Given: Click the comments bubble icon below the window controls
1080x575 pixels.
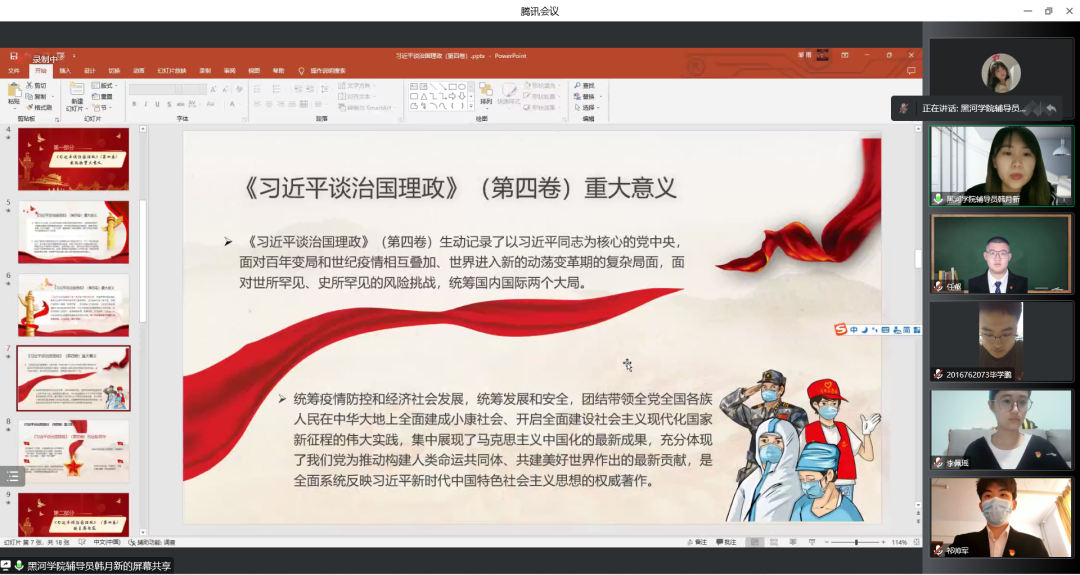Looking at the screenshot, I should tap(911, 71).
